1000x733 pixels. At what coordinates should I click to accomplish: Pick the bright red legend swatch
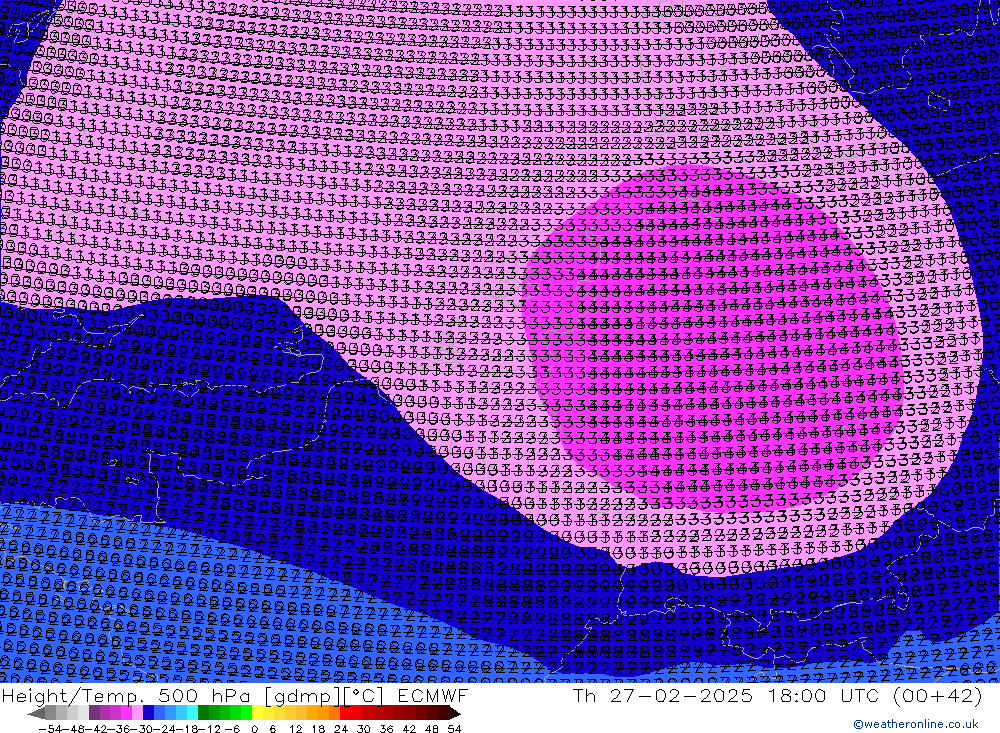click(x=345, y=713)
